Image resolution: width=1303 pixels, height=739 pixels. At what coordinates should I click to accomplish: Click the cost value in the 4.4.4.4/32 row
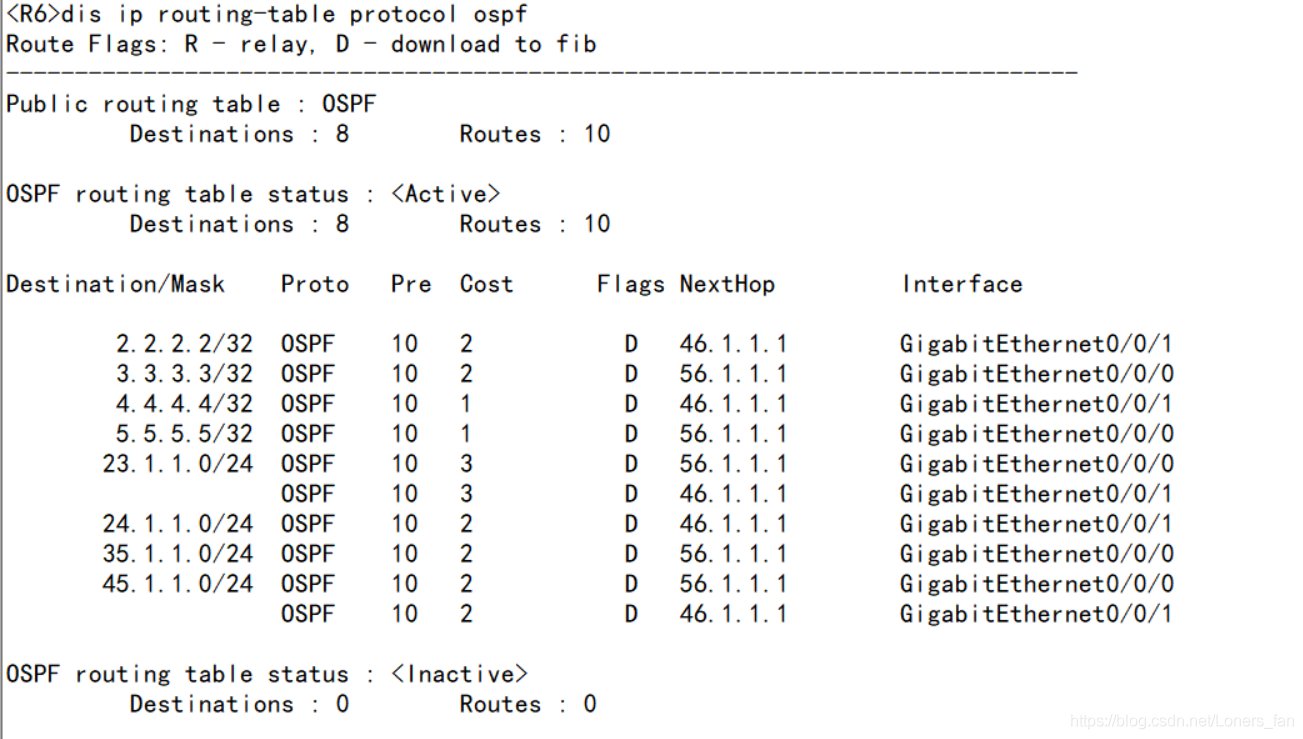pyautogui.click(x=466, y=404)
